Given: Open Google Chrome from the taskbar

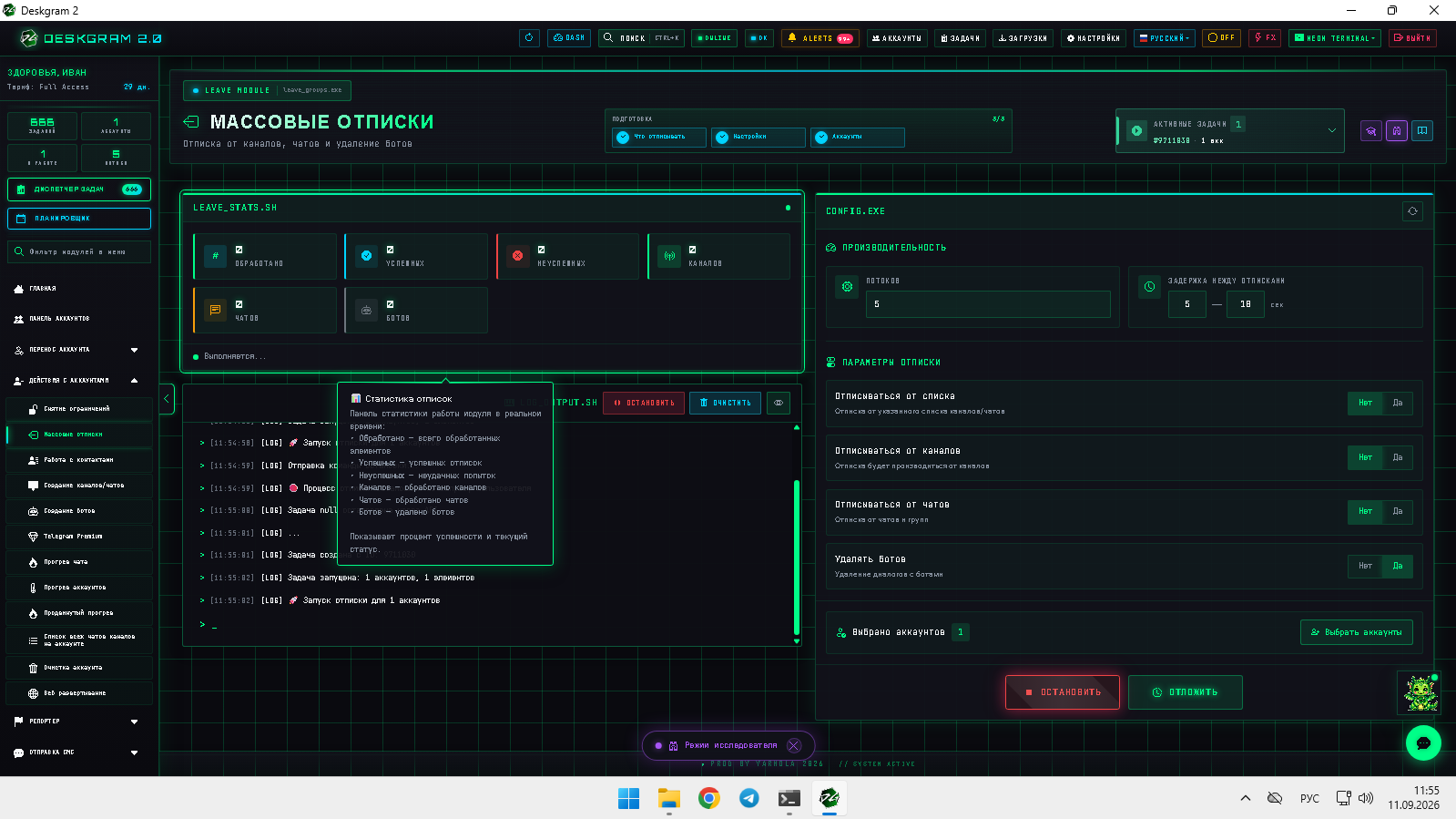Looking at the screenshot, I should click(x=709, y=799).
